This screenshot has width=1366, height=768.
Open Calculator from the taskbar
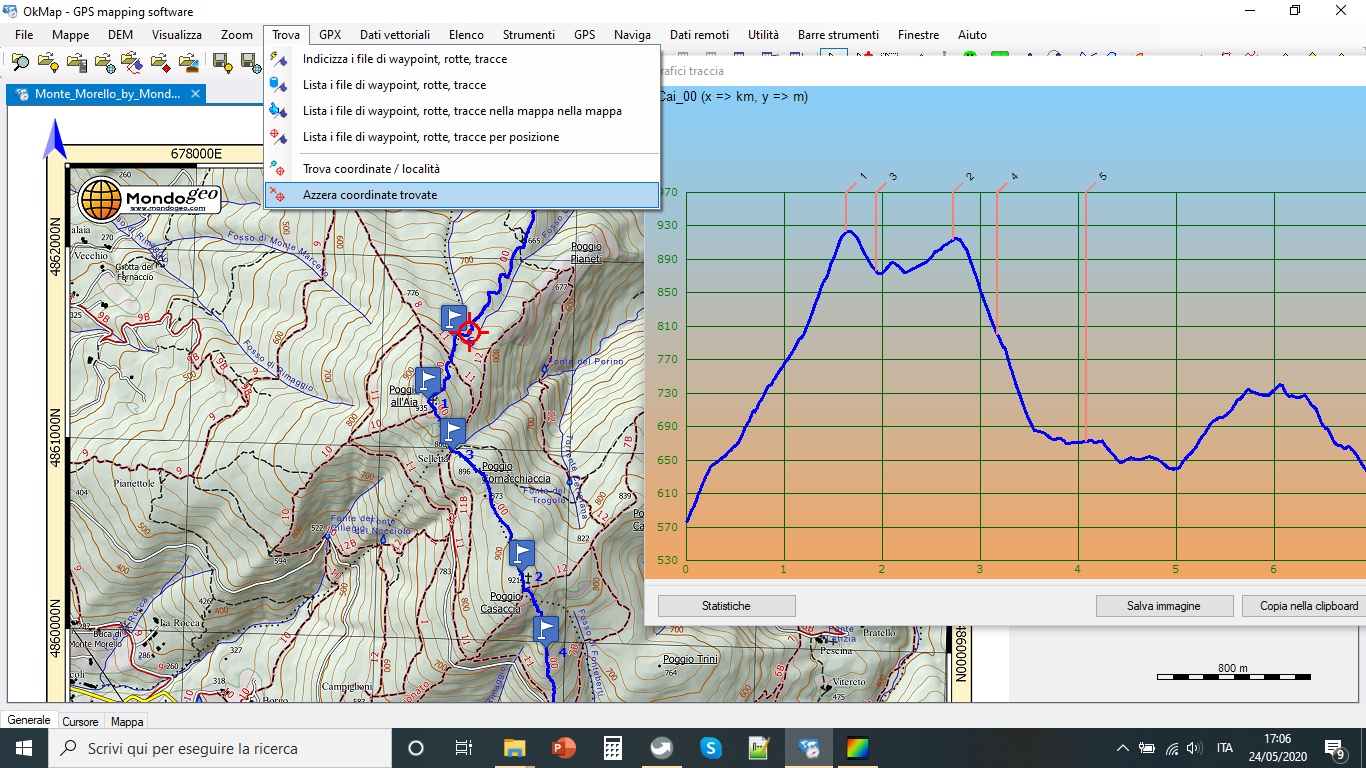point(613,748)
